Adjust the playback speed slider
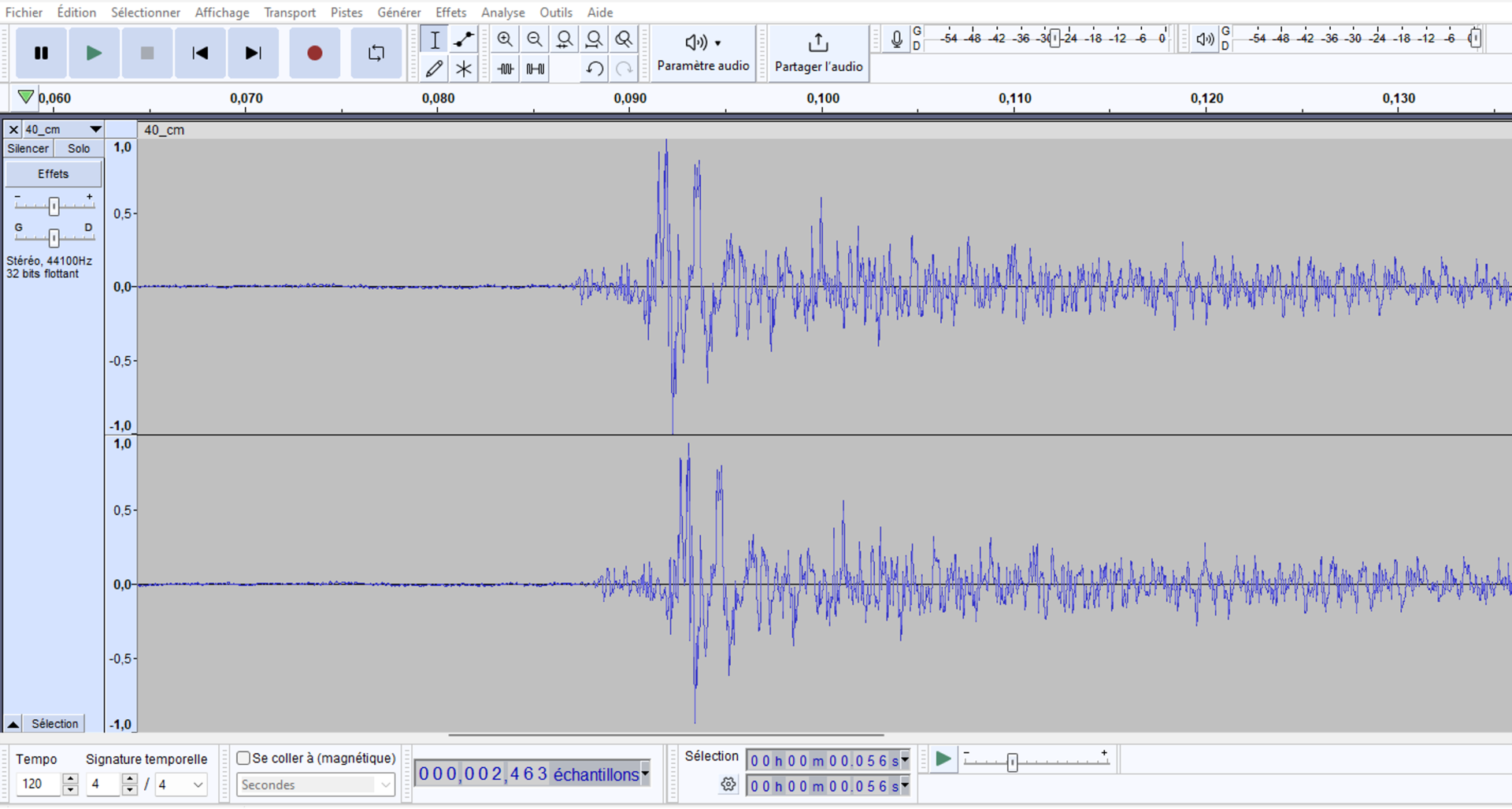 (x=1013, y=762)
